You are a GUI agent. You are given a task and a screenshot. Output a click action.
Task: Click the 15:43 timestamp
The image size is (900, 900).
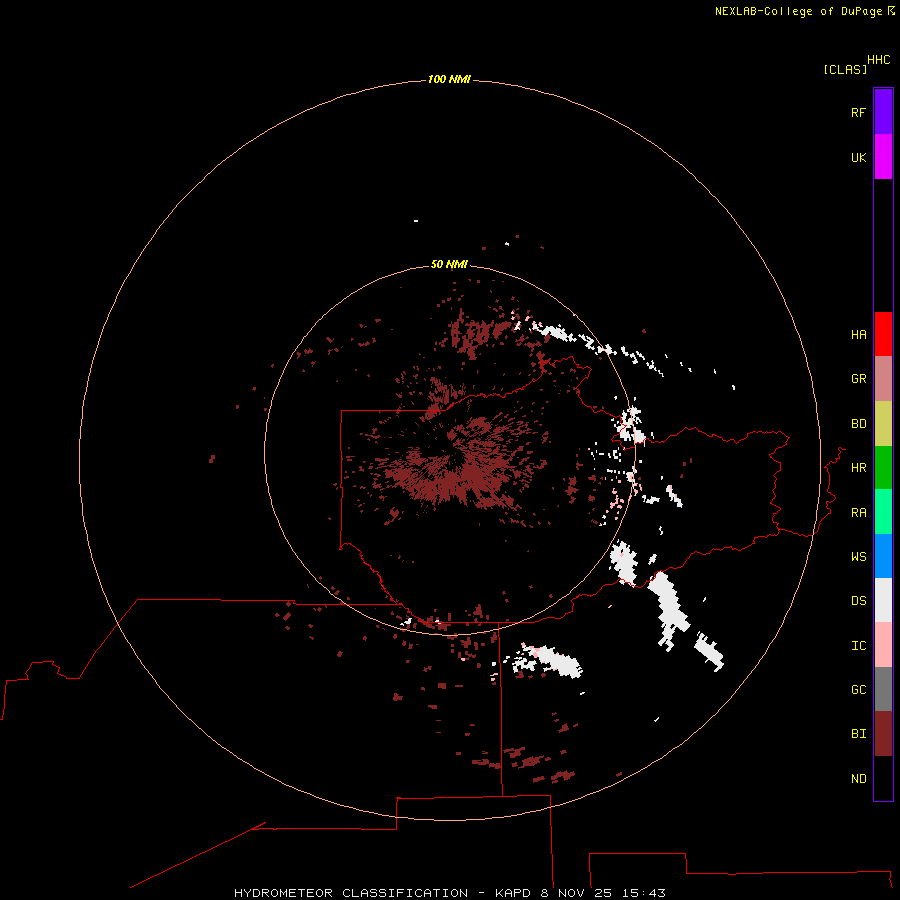[644, 893]
